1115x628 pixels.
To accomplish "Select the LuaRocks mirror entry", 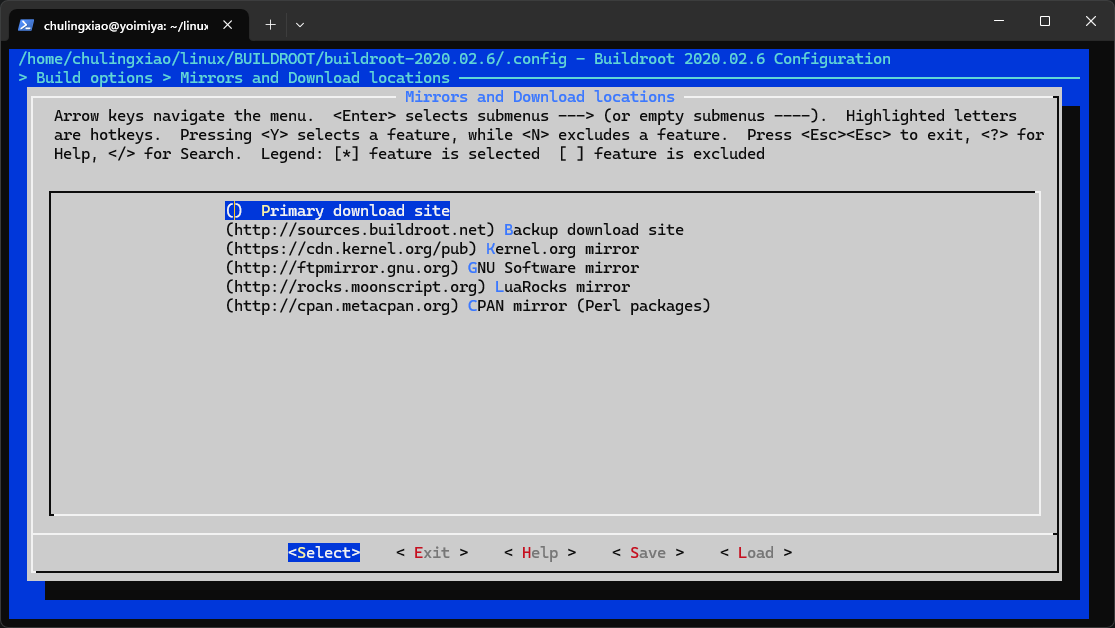I will click(427, 287).
